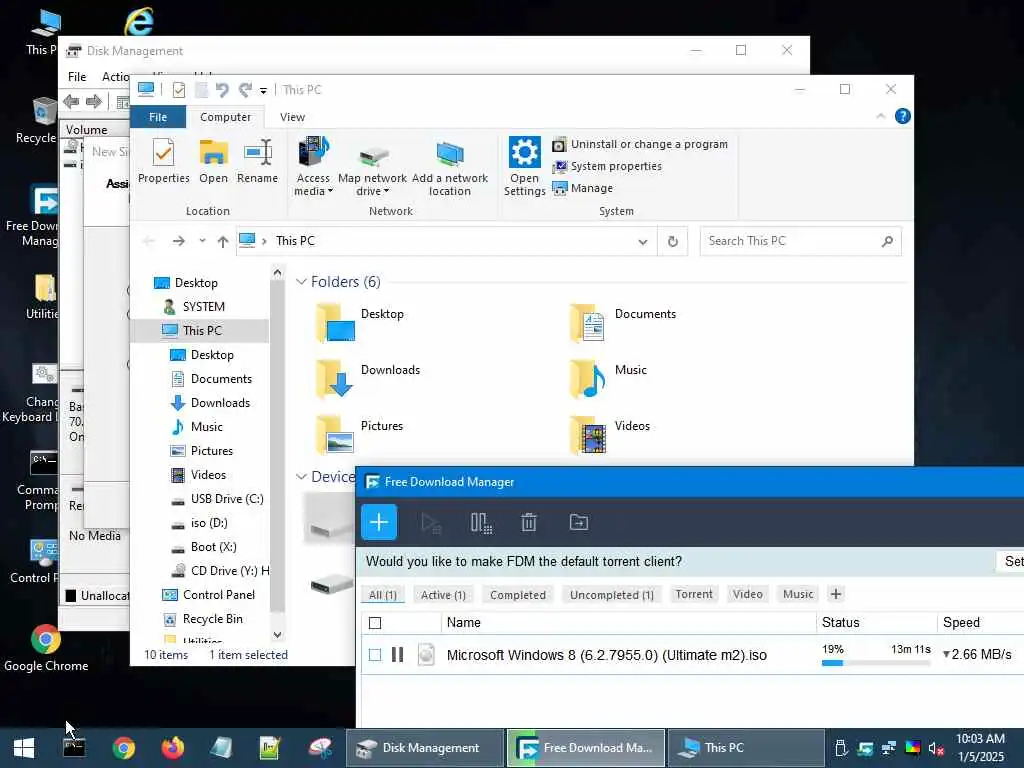Open the speed limit dropdown in FDM
1024x768 pixels.
[x=946, y=654]
